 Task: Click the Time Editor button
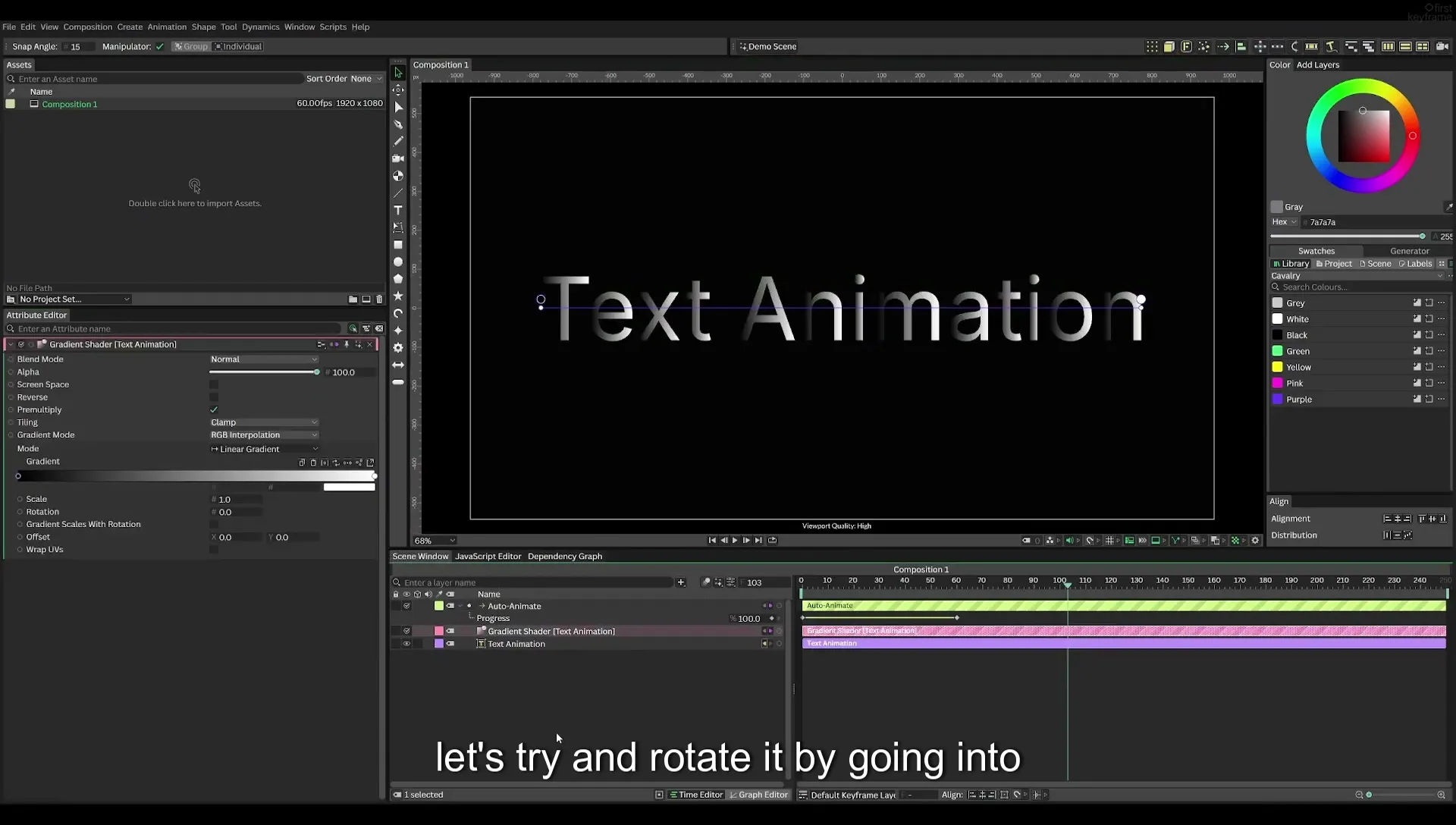click(x=696, y=795)
